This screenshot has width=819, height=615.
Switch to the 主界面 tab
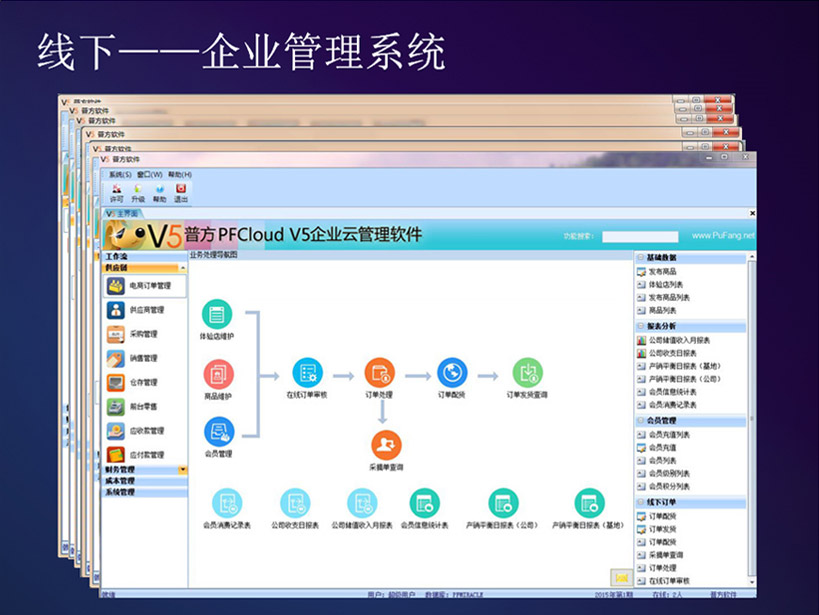[x=126, y=213]
